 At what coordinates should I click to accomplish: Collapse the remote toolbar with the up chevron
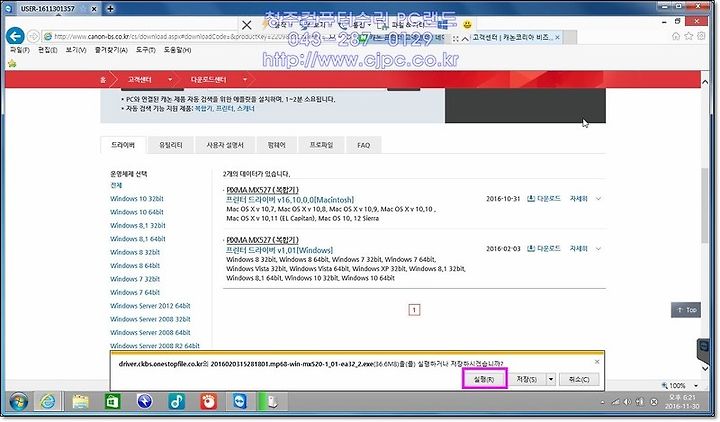tap(465, 39)
